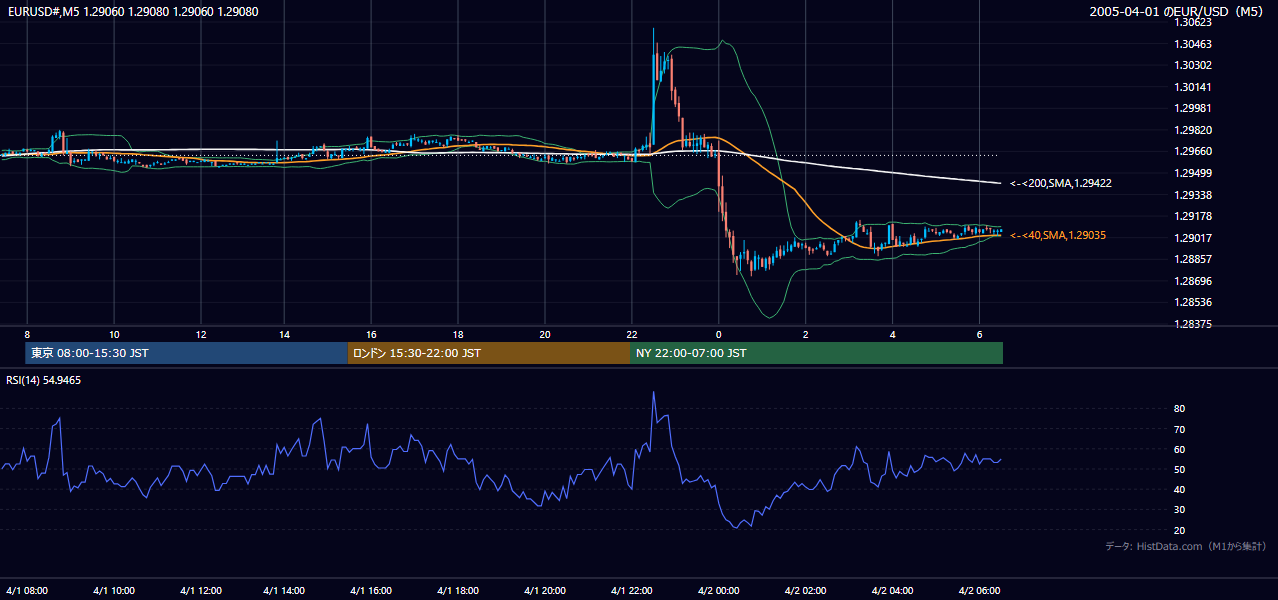Click bottom time label 4/2 06:00
The height and width of the screenshot is (600, 1278).
tap(979, 590)
